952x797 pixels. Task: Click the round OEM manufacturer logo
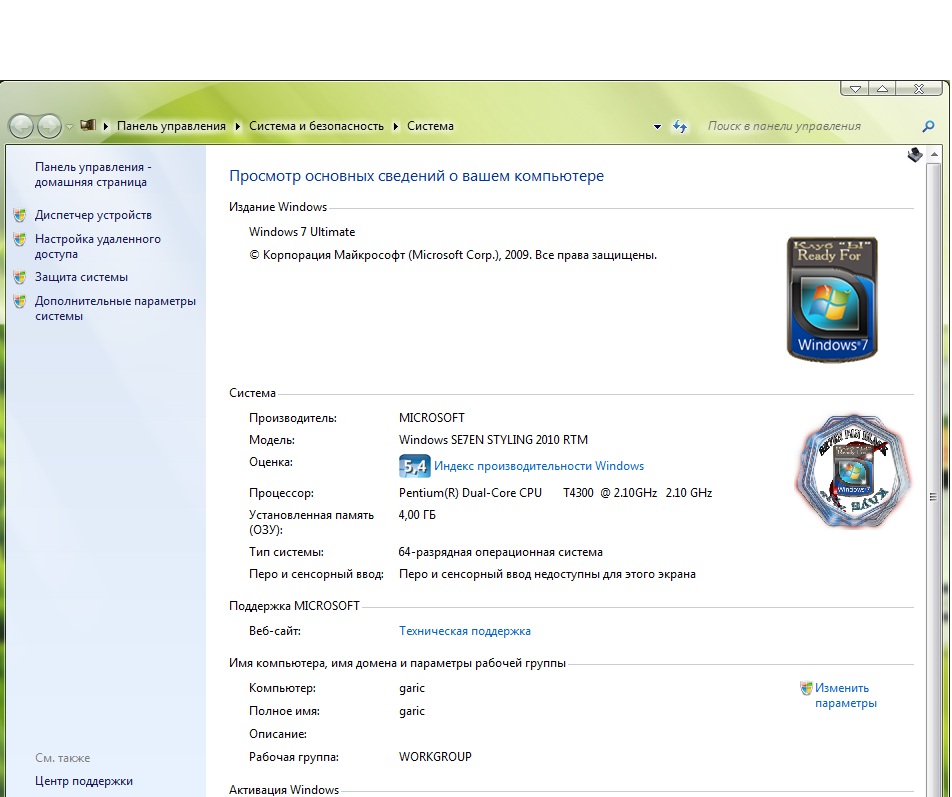pyautogui.click(x=853, y=470)
